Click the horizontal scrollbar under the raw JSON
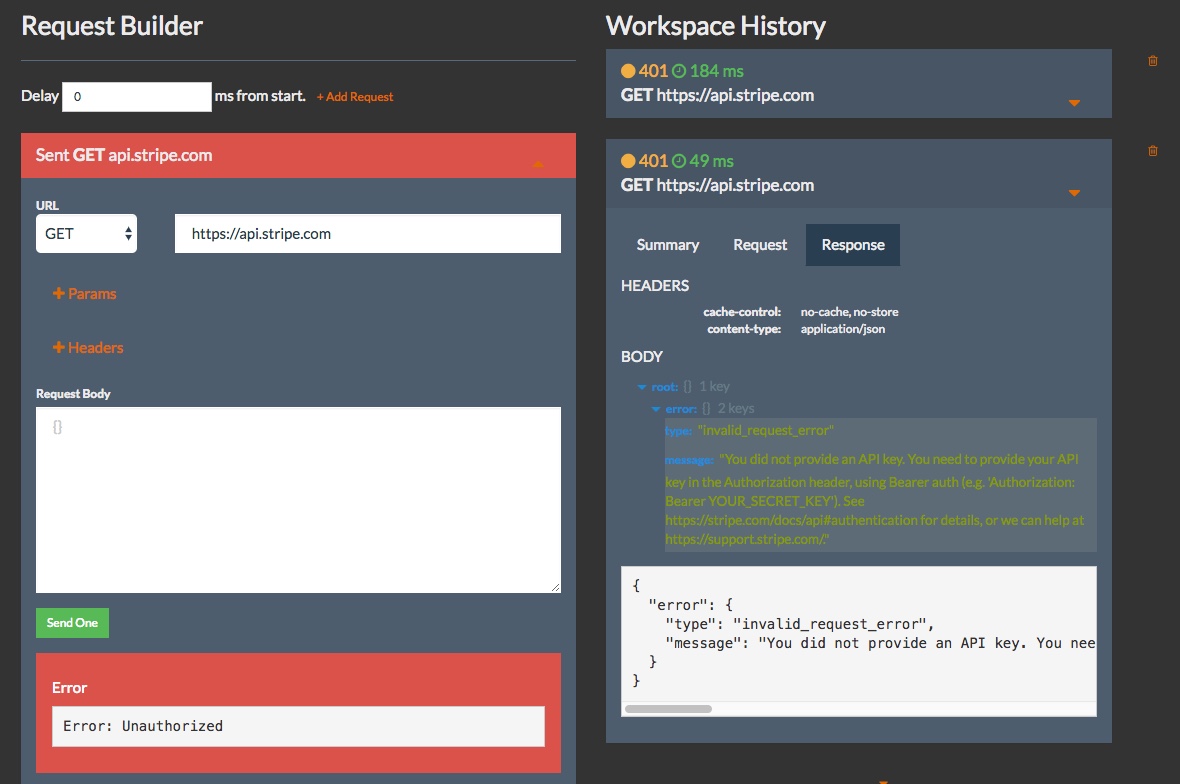 668,709
